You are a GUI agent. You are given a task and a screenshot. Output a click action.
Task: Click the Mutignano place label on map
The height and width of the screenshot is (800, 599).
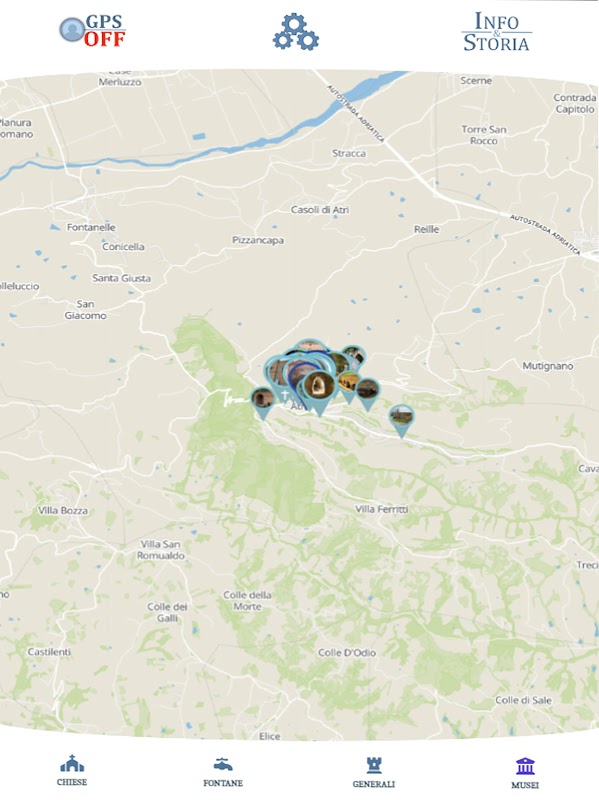[x=547, y=366]
